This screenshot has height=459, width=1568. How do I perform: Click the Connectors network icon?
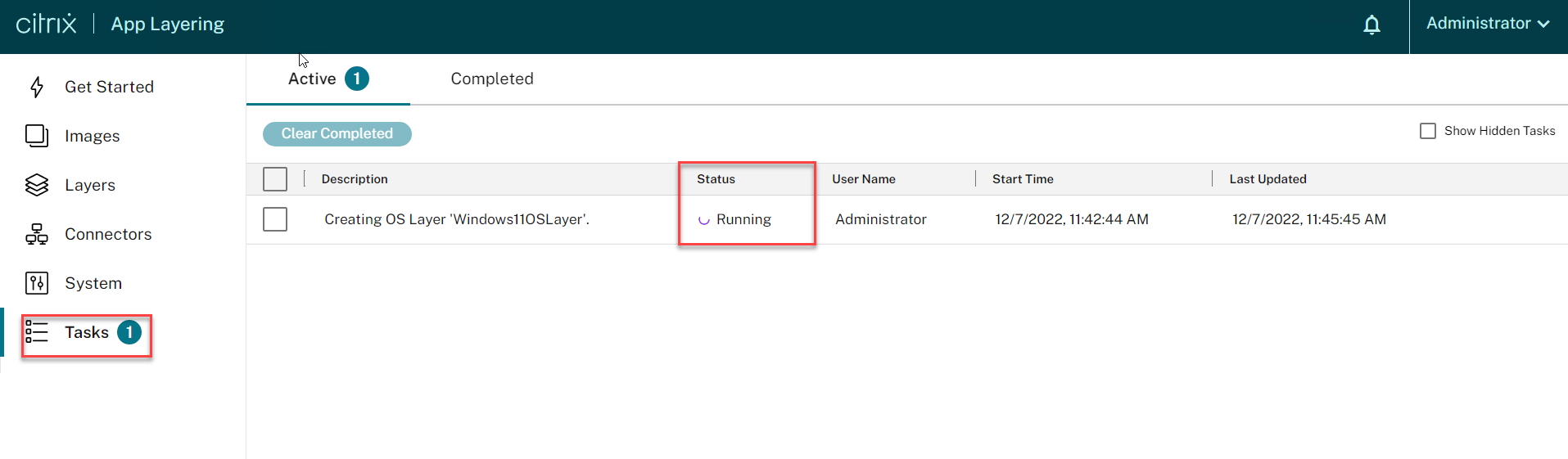[37, 235]
